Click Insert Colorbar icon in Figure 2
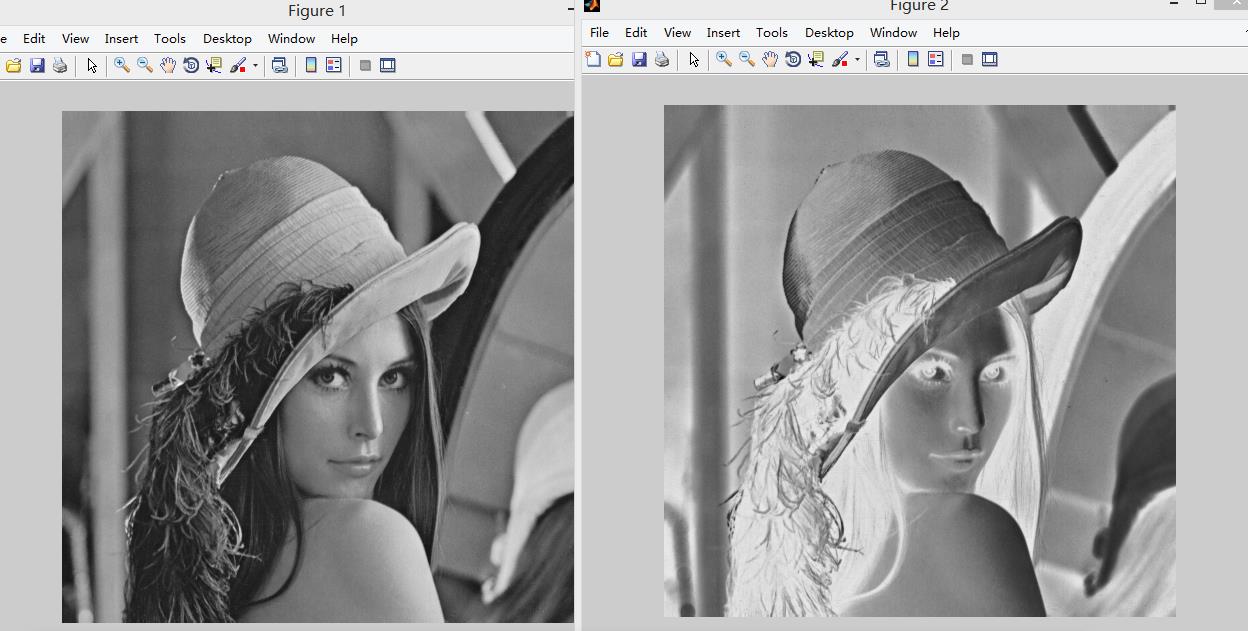The image size is (1248, 631). tap(913, 60)
